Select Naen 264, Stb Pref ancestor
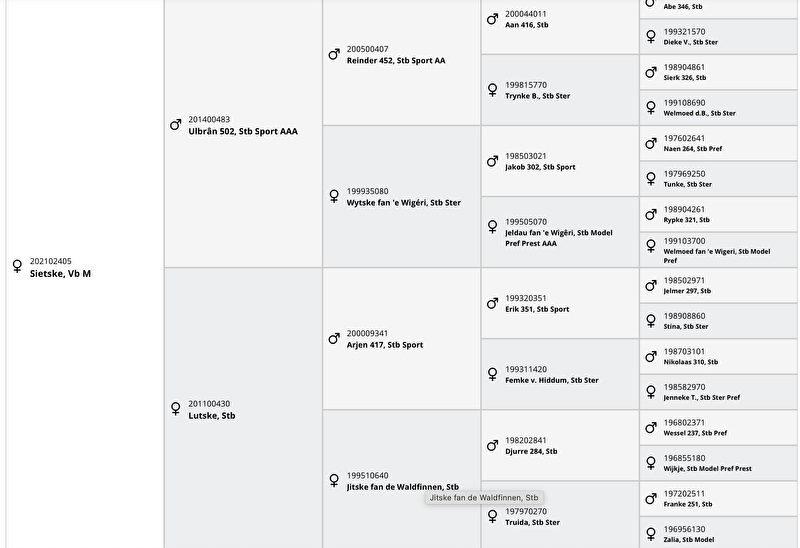The image size is (800, 548). tap(692, 148)
